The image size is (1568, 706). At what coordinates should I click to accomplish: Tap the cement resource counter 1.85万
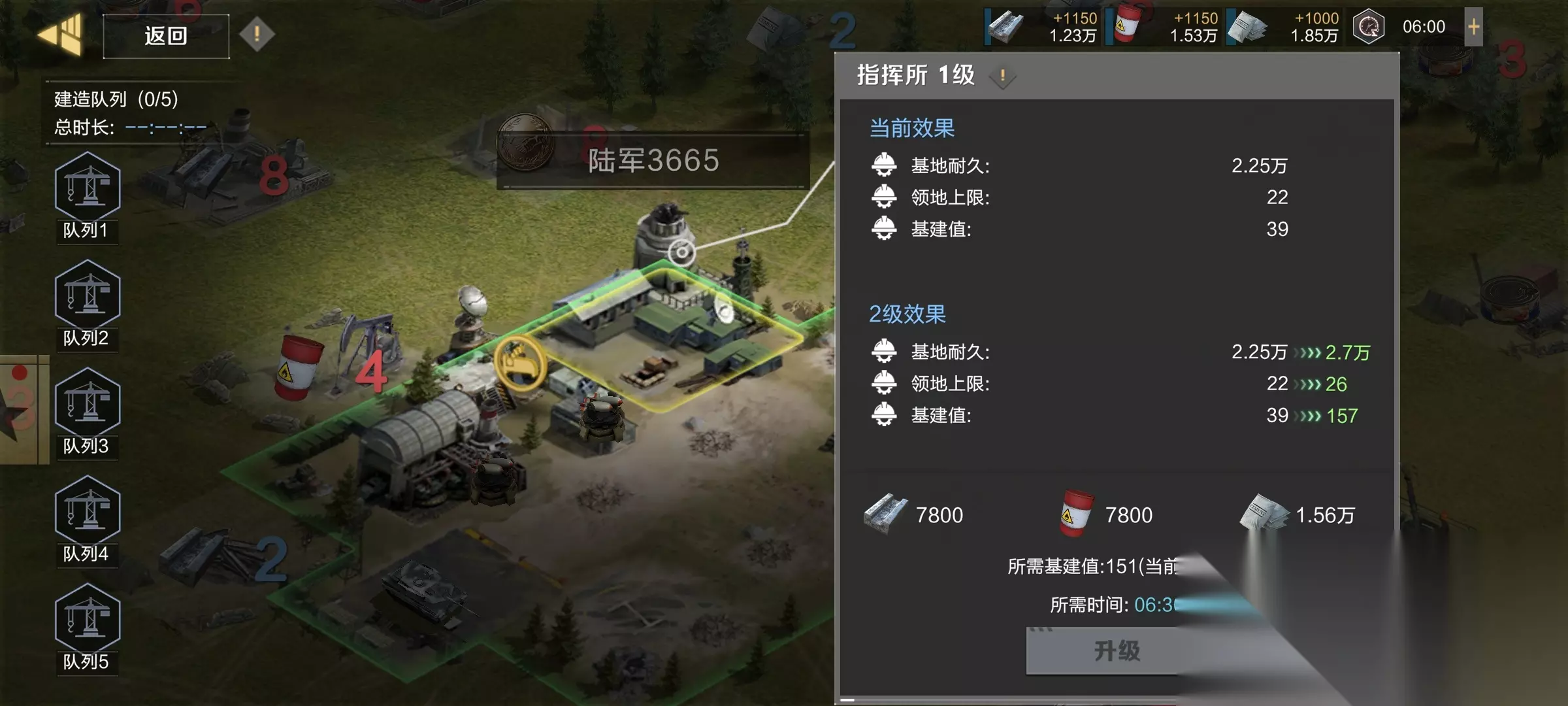(1284, 27)
